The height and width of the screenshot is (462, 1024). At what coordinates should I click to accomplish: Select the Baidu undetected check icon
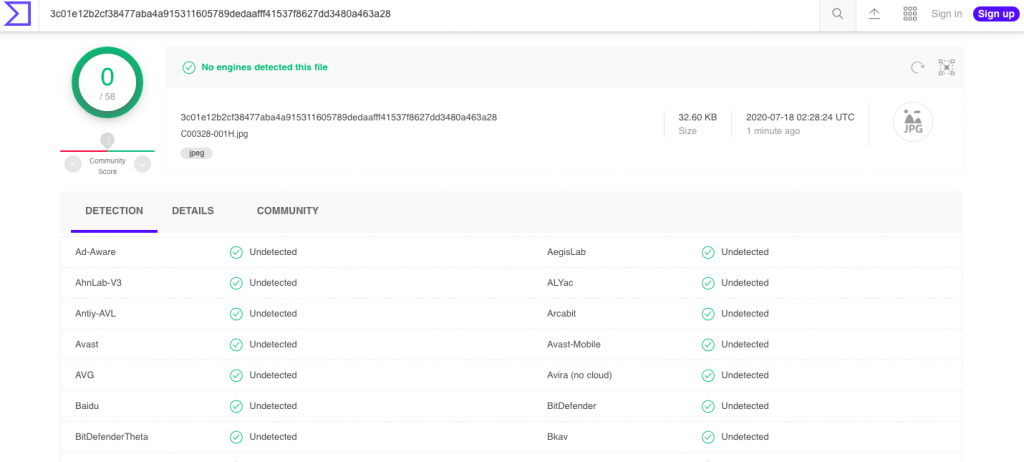236,406
